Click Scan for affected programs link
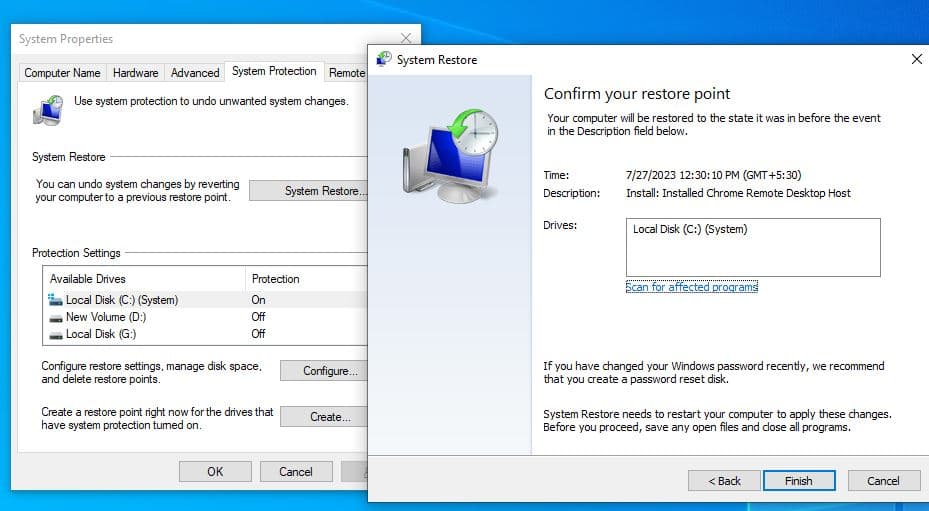929x511 pixels. pyautogui.click(x=691, y=287)
